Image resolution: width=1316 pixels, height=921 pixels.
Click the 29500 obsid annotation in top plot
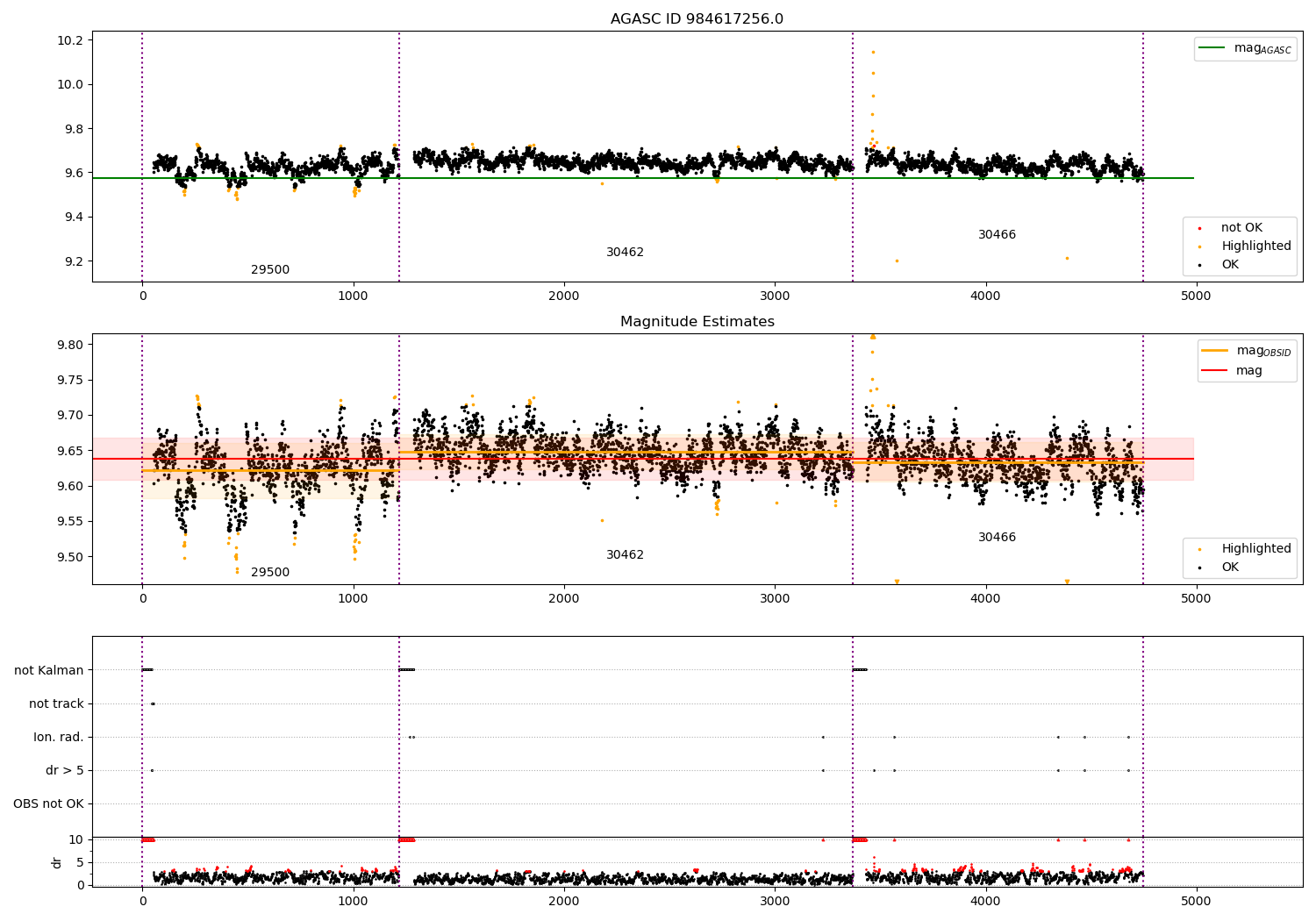[270, 270]
